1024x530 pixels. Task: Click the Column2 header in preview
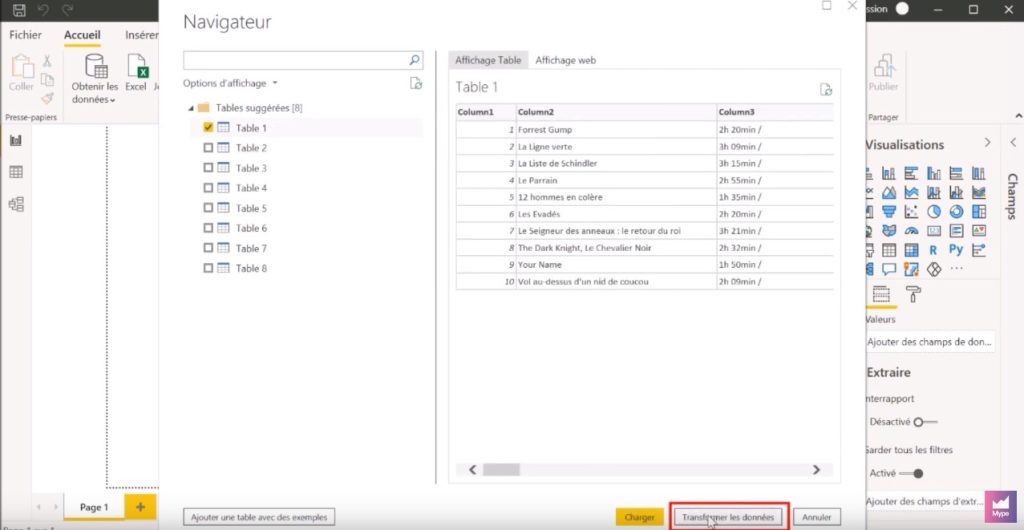coord(616,112)
